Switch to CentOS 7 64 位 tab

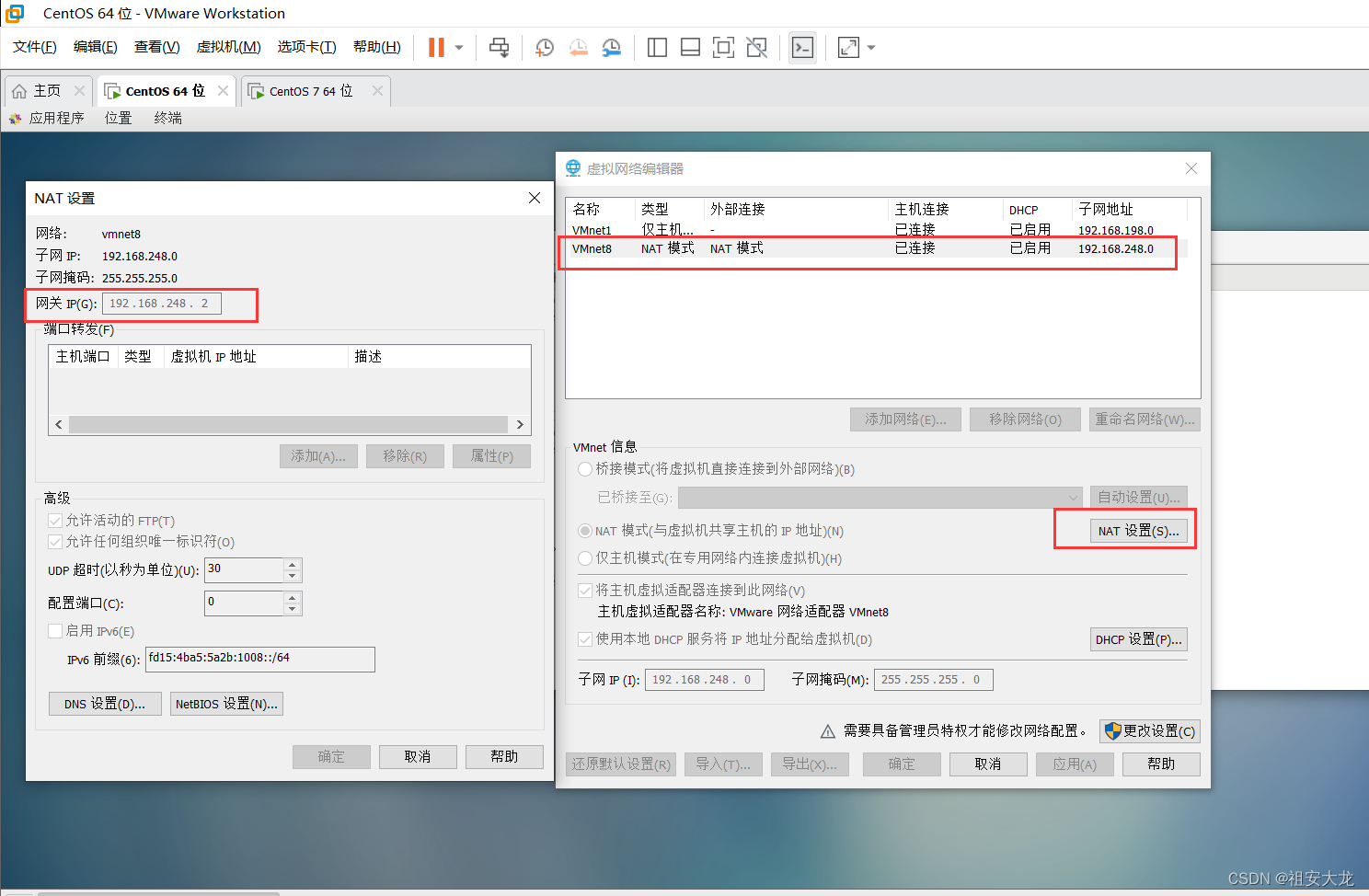311,91
